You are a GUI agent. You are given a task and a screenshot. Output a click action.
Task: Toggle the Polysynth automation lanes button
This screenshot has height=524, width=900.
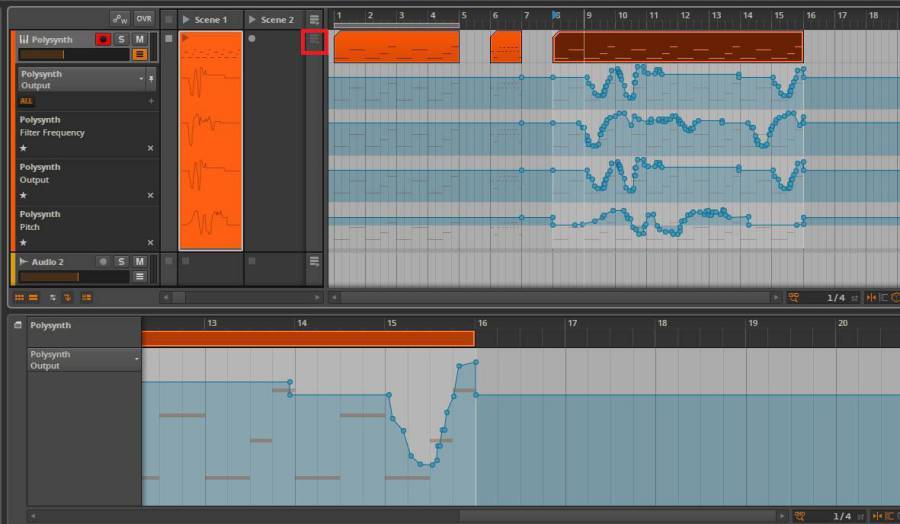point(140,54)
